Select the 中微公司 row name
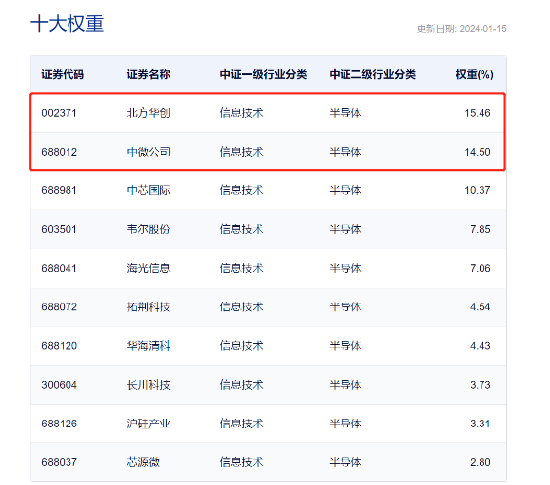550x485 pixels. tap(148, 152)
